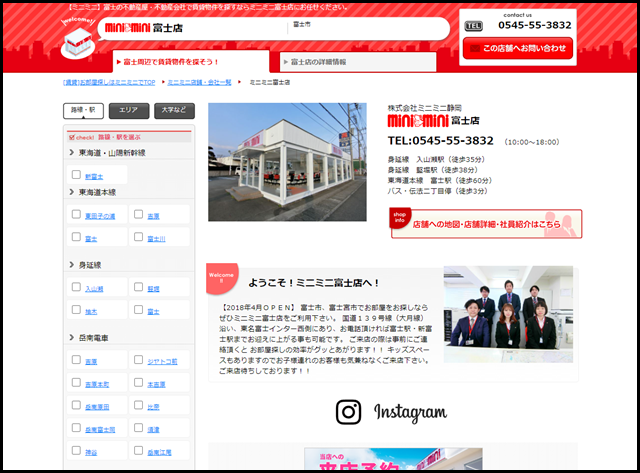Viewport: 640px width, 473px height.
Task: Collapse the 身延線 line section
Action: [x=85, y=265]
